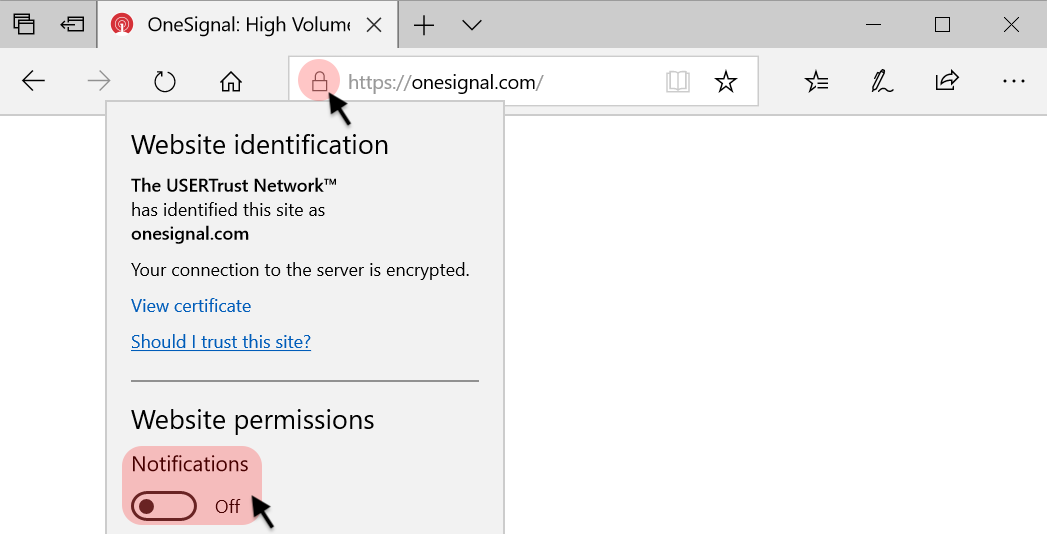Screen dimensions: 1047x534
Task: Refresh the current page
Action: (165, 82)
